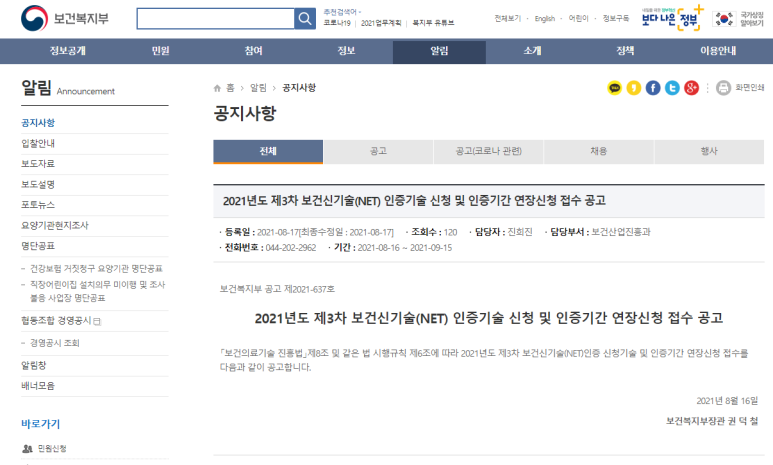
Task: Open 공지사항 in the sidebar
Action: (38, 123)
